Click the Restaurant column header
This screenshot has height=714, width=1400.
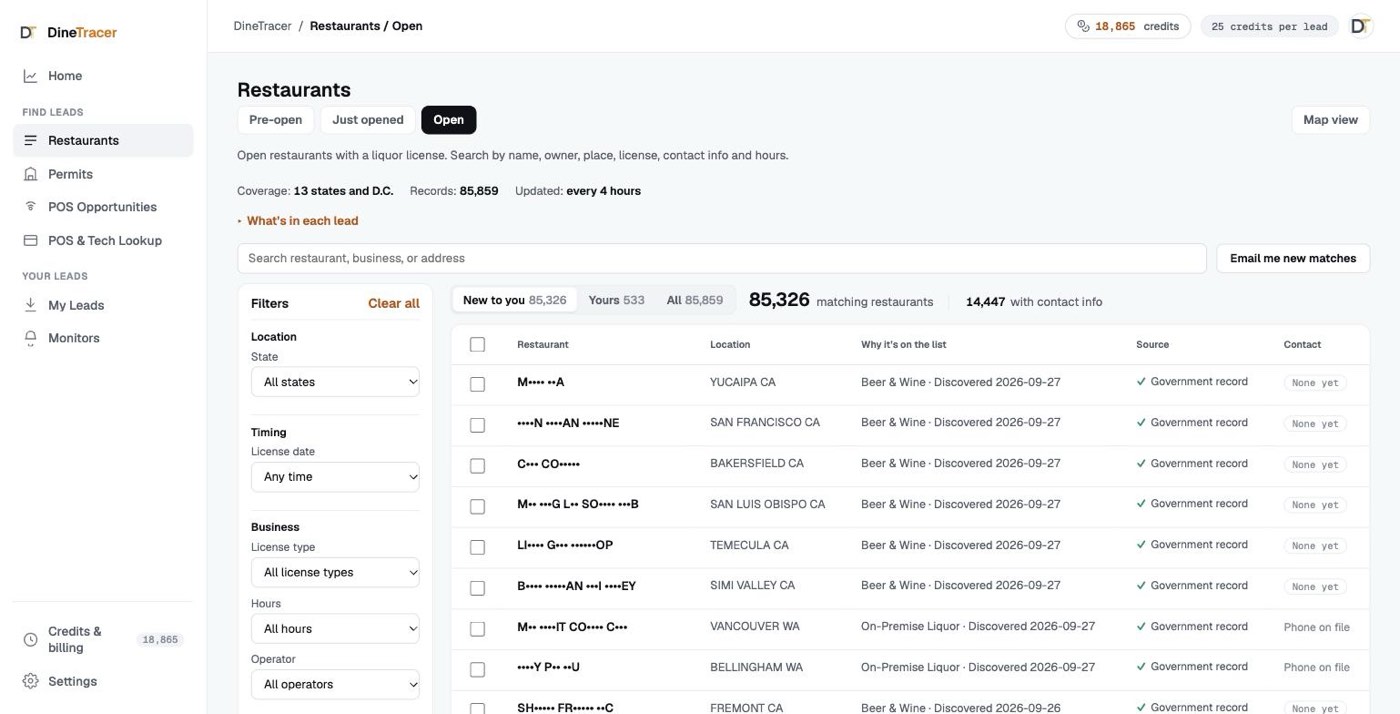[x=543, y=344]
